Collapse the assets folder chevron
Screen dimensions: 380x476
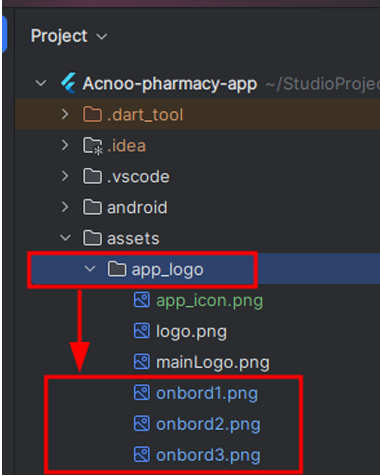coord(65,238)
